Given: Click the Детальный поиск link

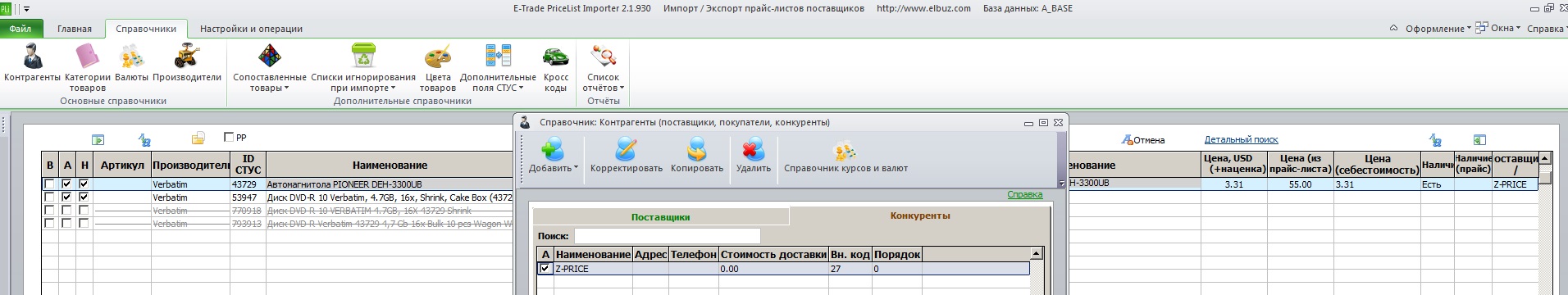Looking at the screenshot, I should pos(1241,140).
